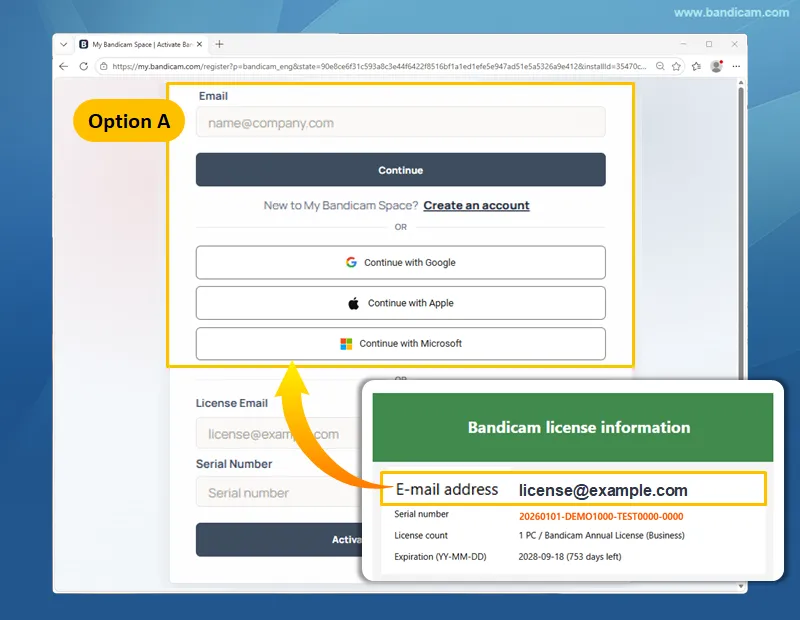Click the scrollbar down arrow
Viewport: 800px width, 620px height.
pyautogui.click(x=741, y=587)
